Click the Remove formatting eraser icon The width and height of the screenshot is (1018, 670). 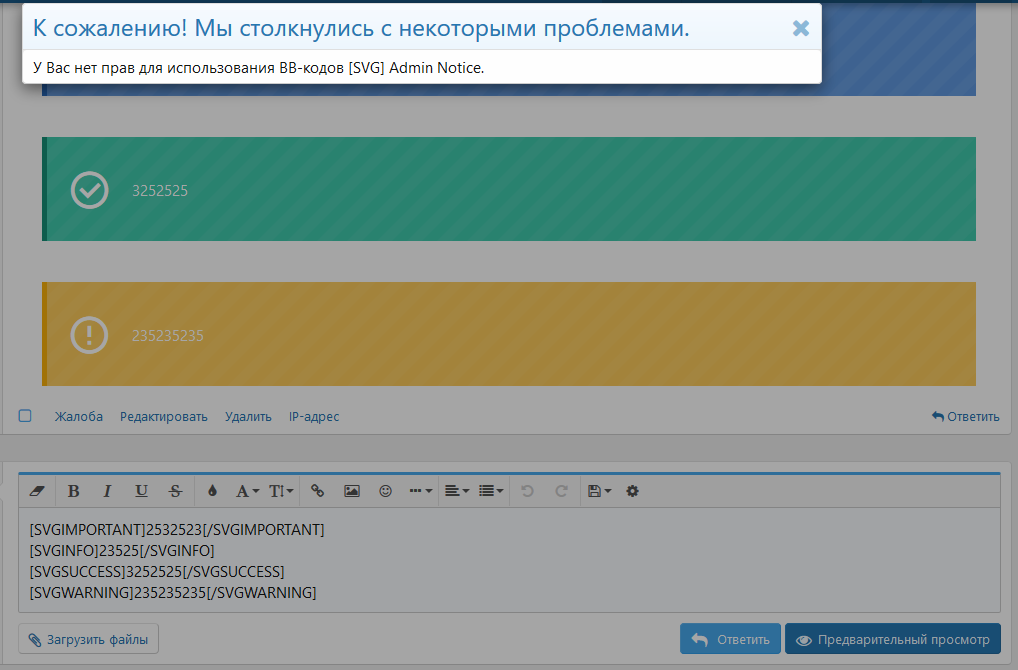(x=37, y=491)
